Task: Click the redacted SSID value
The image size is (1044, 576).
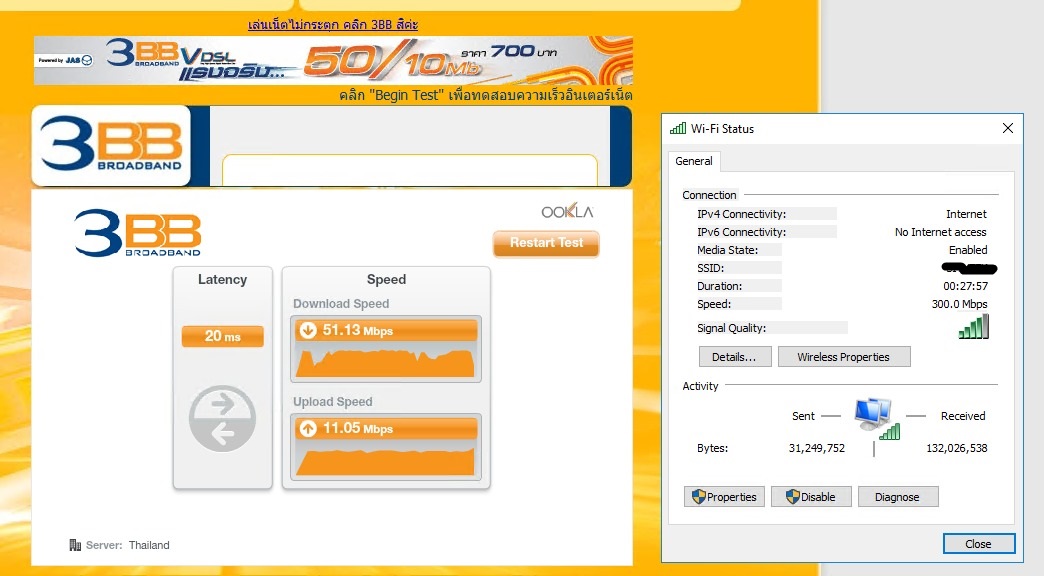Action: (x=969, y=268)
